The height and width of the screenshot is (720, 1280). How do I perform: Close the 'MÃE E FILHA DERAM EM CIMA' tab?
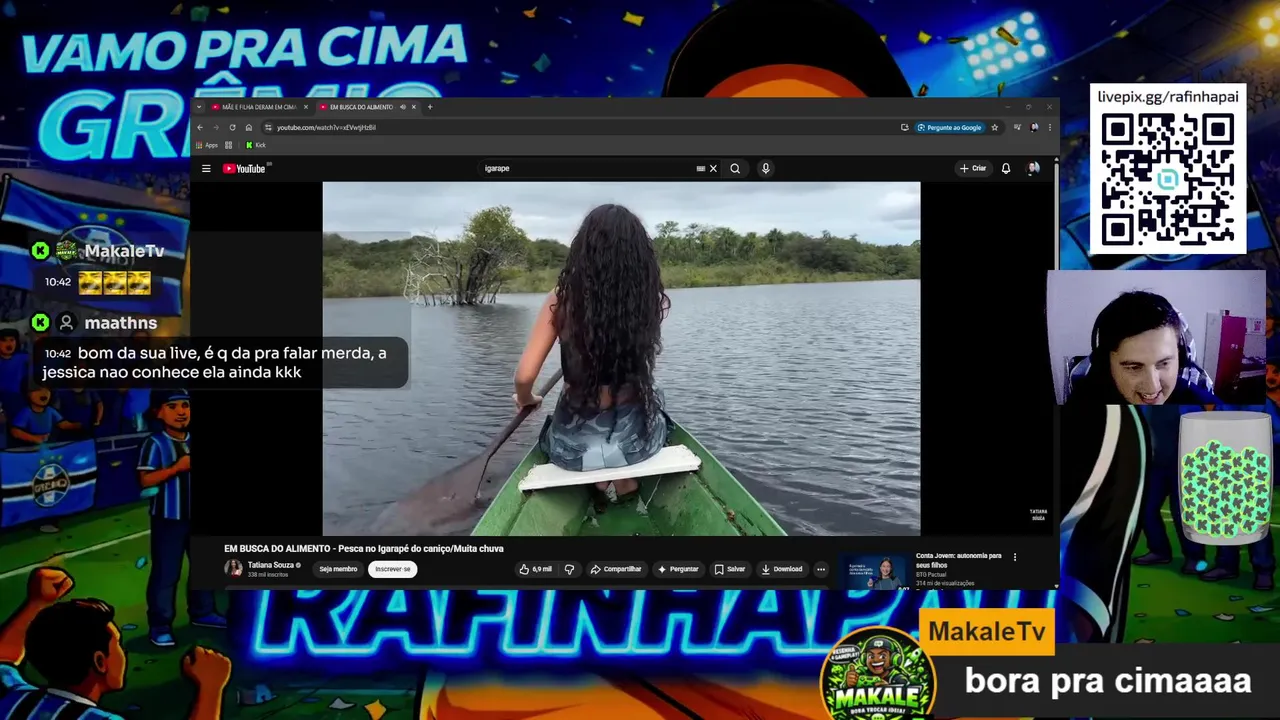click(x=306, y=107)
